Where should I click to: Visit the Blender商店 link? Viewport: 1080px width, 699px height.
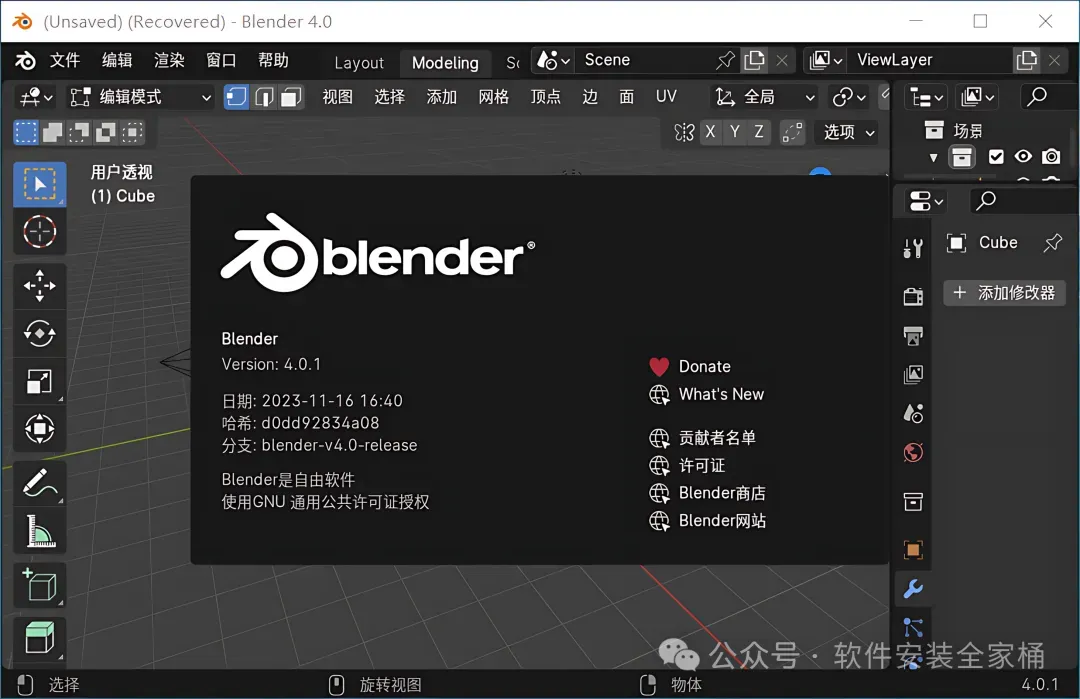pyautogui.click(x=707, y=493)
